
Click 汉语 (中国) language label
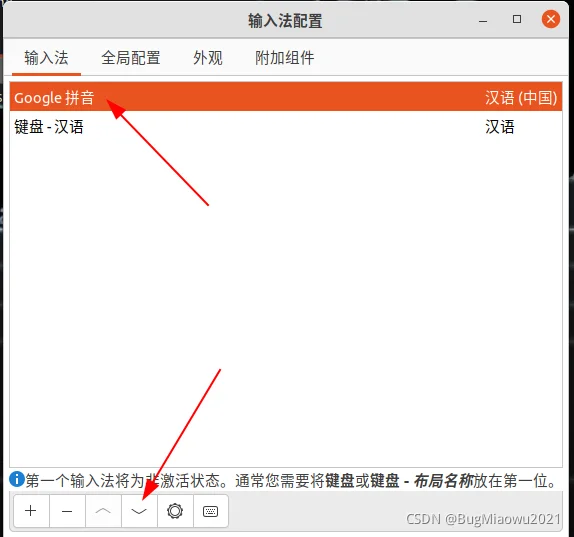click(521, 97)
